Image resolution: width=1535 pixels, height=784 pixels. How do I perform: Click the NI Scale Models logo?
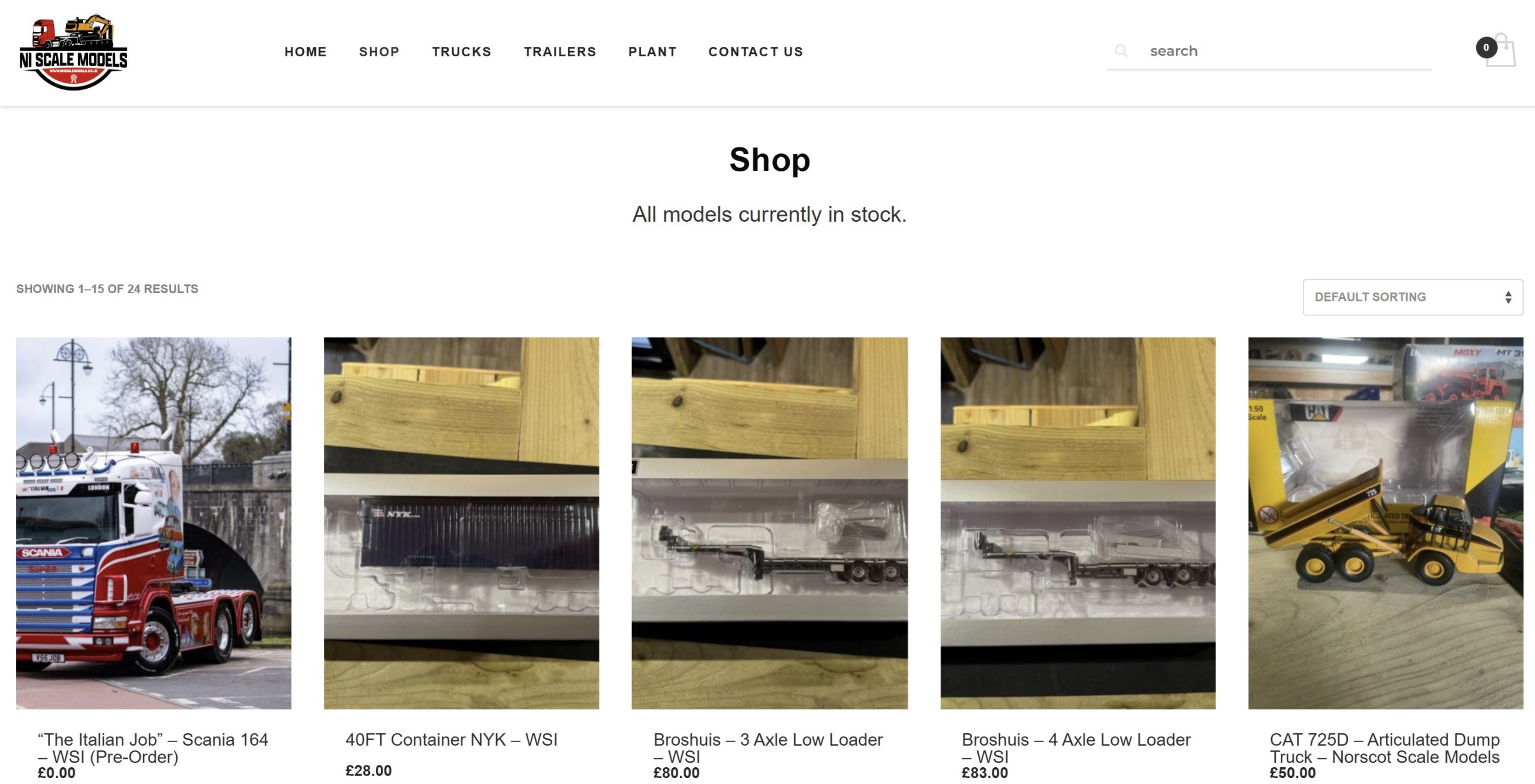pyautogui.click(x=73, y=53)
